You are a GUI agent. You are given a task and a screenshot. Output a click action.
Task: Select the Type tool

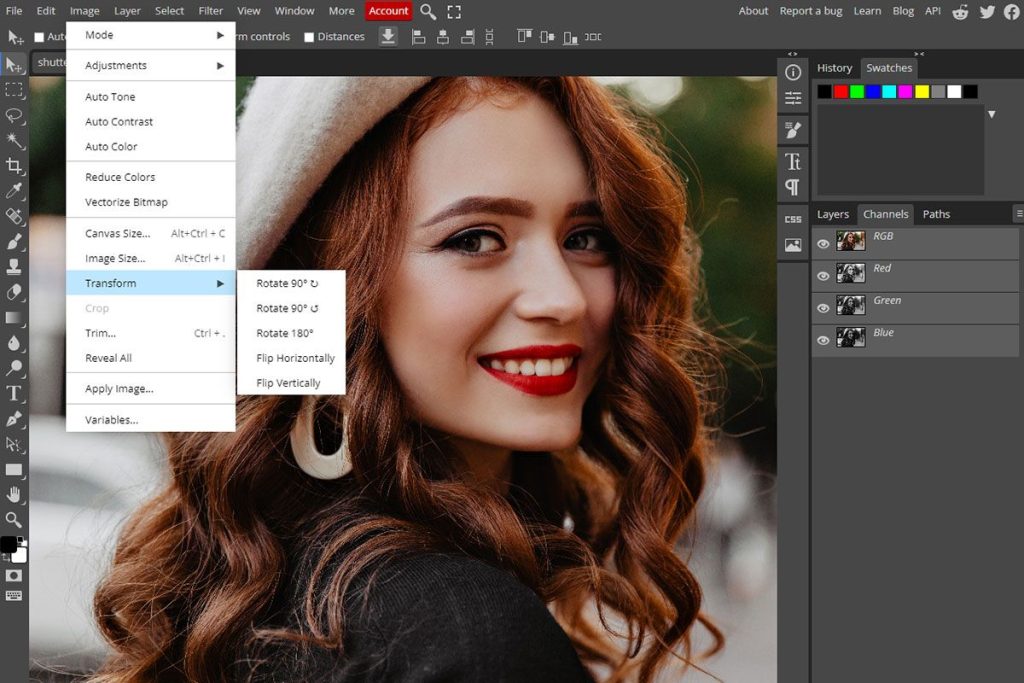coord(14,393)
